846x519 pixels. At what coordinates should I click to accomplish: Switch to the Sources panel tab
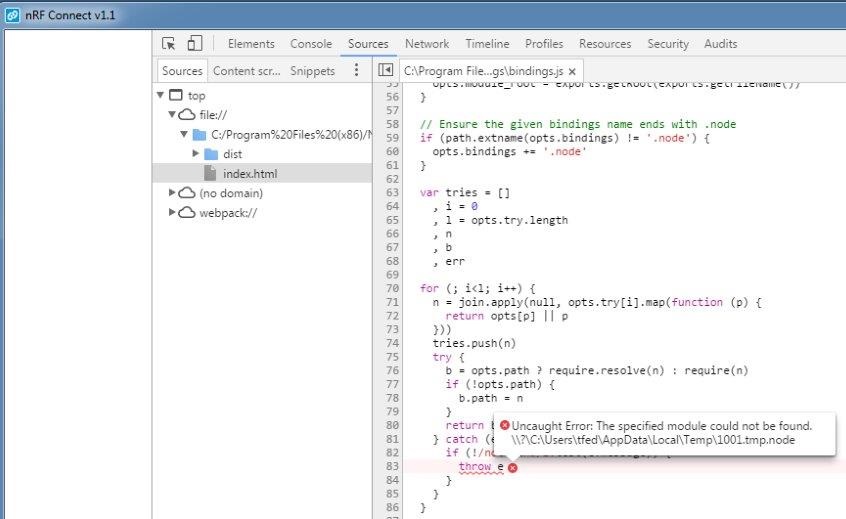368,44
